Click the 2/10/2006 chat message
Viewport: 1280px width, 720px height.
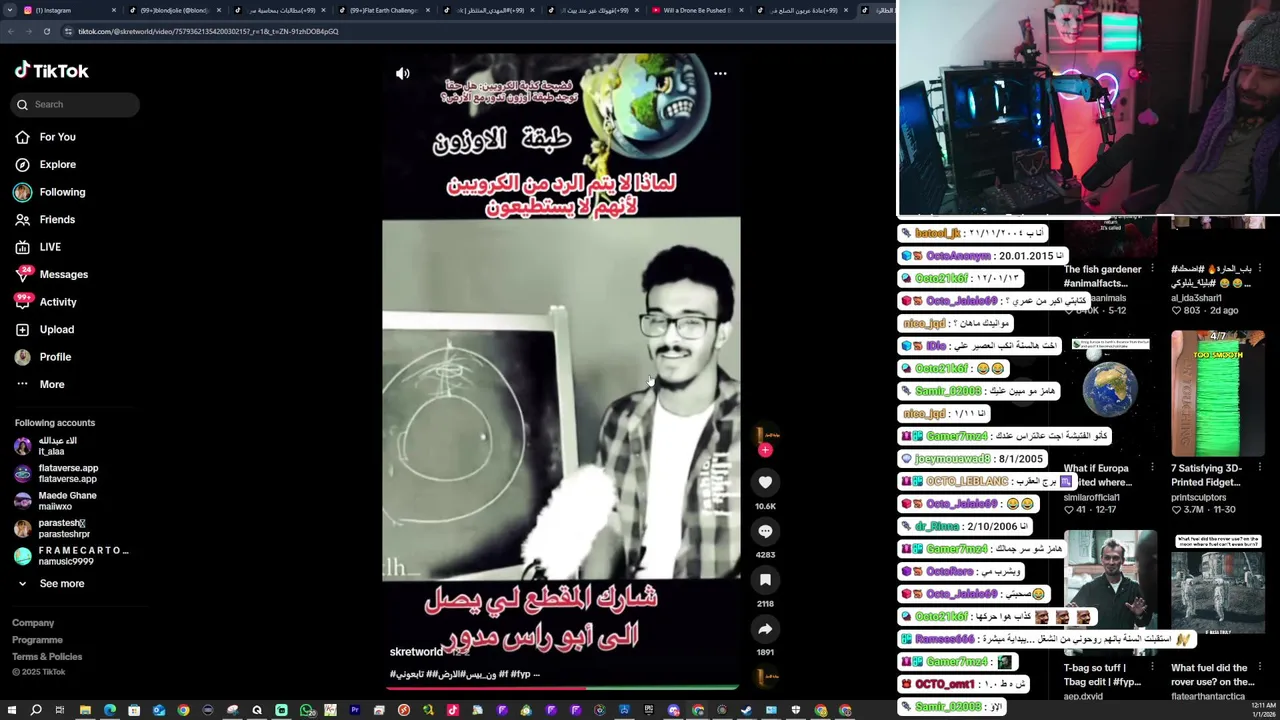(x=964, y=526)
